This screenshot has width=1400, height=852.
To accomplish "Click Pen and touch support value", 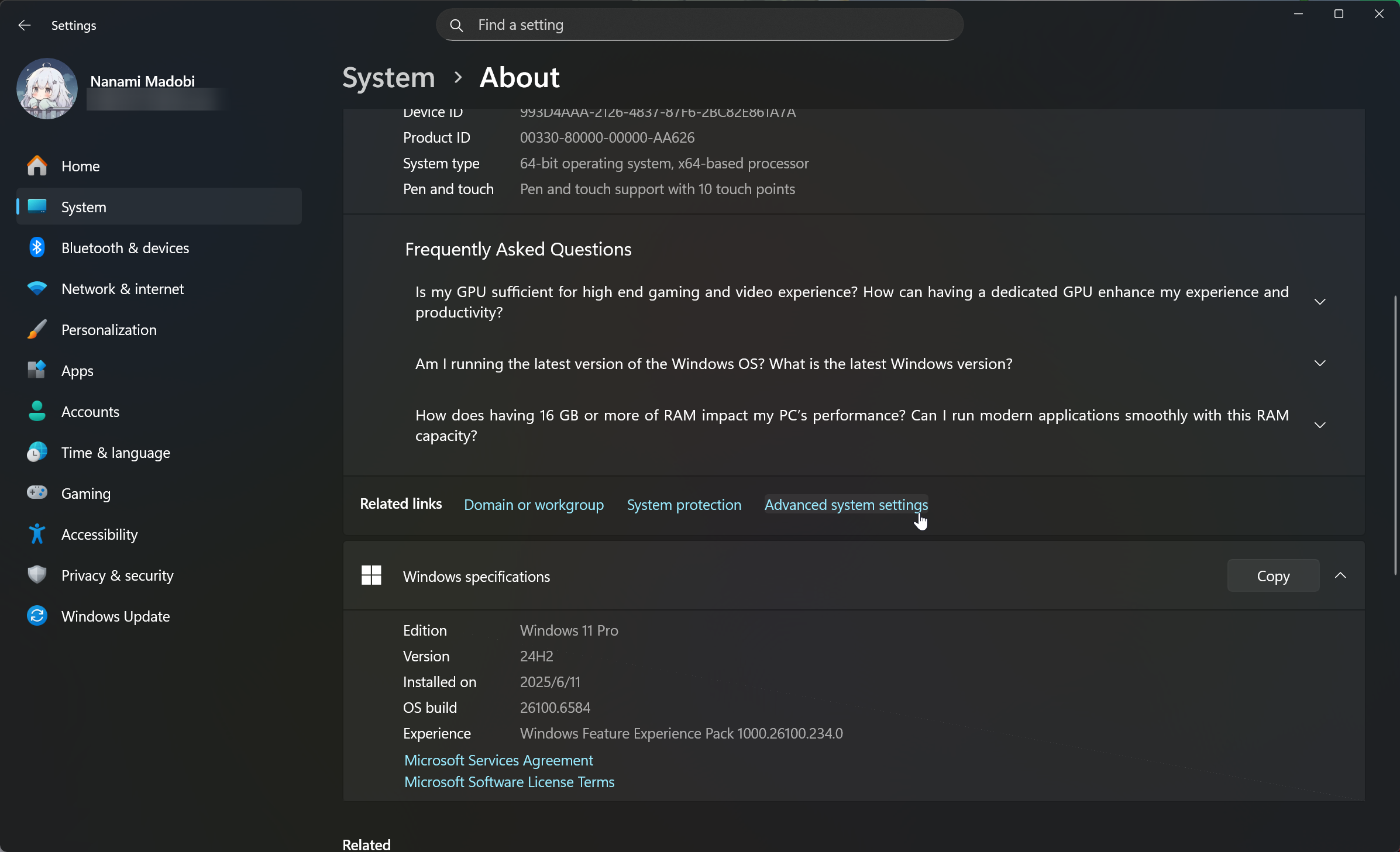I will 658,189.
